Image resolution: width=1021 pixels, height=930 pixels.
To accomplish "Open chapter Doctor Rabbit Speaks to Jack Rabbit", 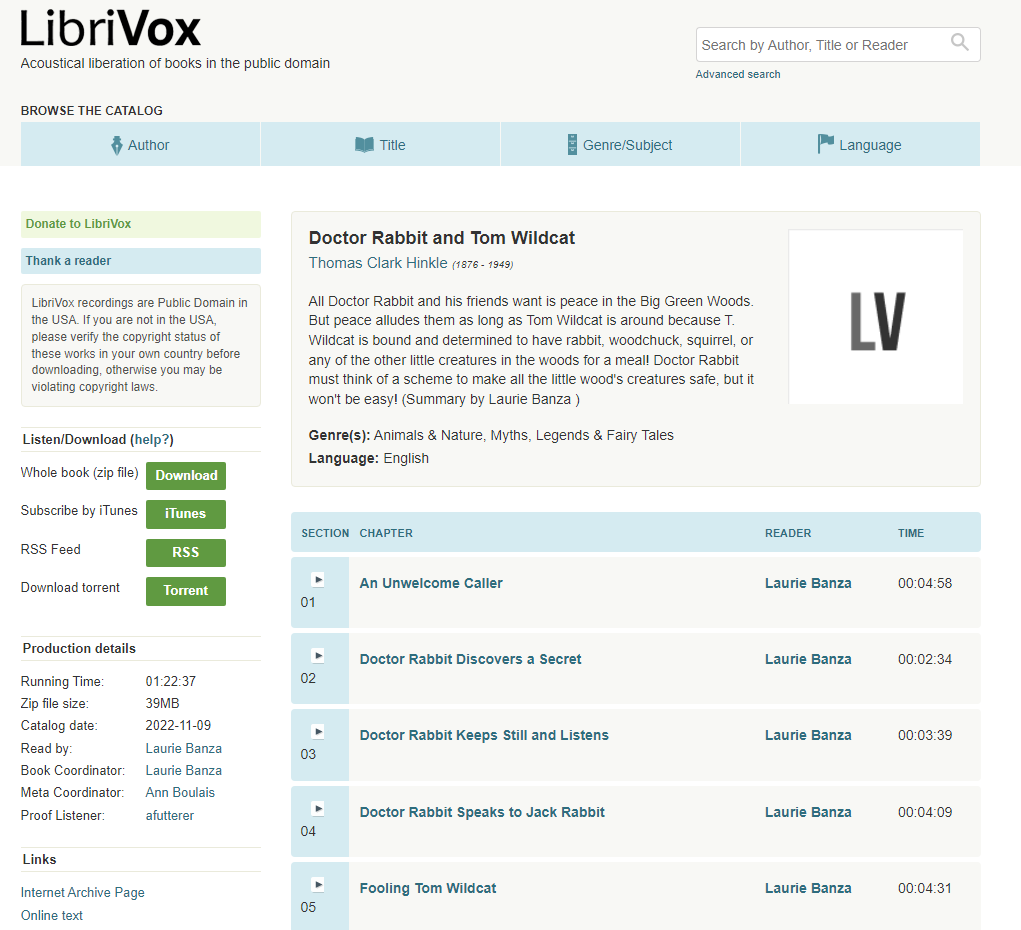I will [x=482, y=812].
